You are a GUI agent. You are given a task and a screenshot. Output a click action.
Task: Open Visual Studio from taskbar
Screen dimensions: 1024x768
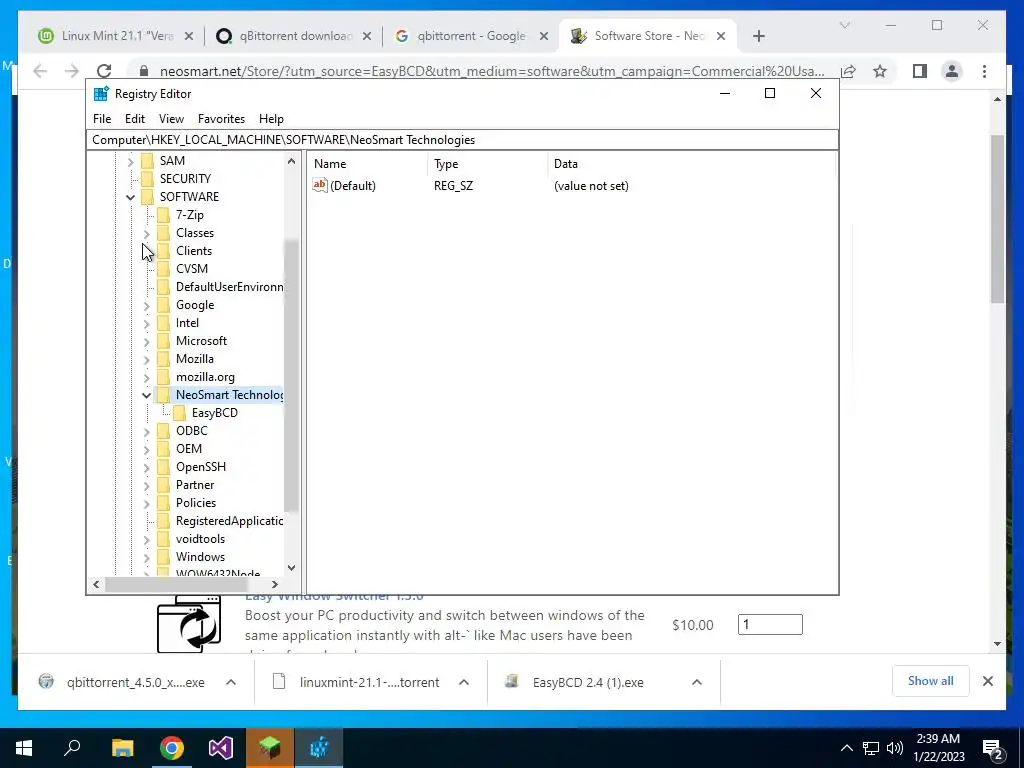(221, 748)
